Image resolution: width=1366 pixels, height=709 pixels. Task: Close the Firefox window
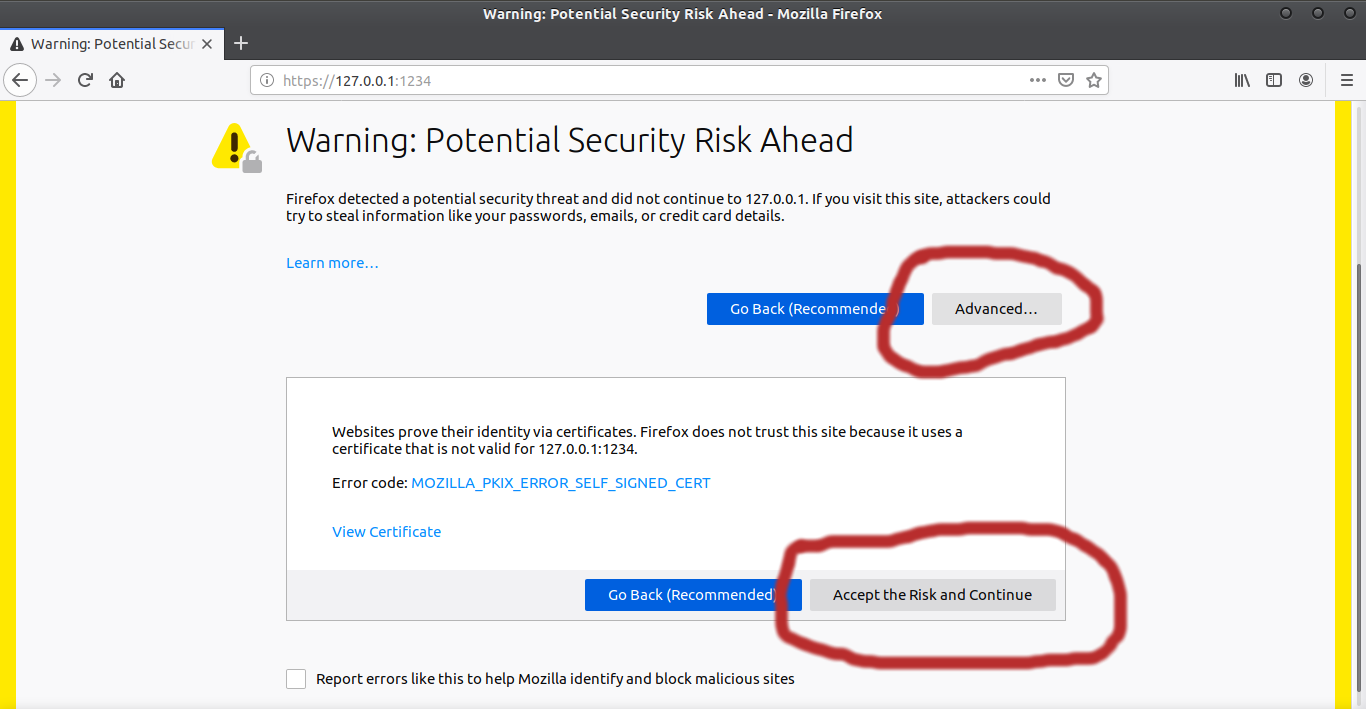click(1350, 13)
